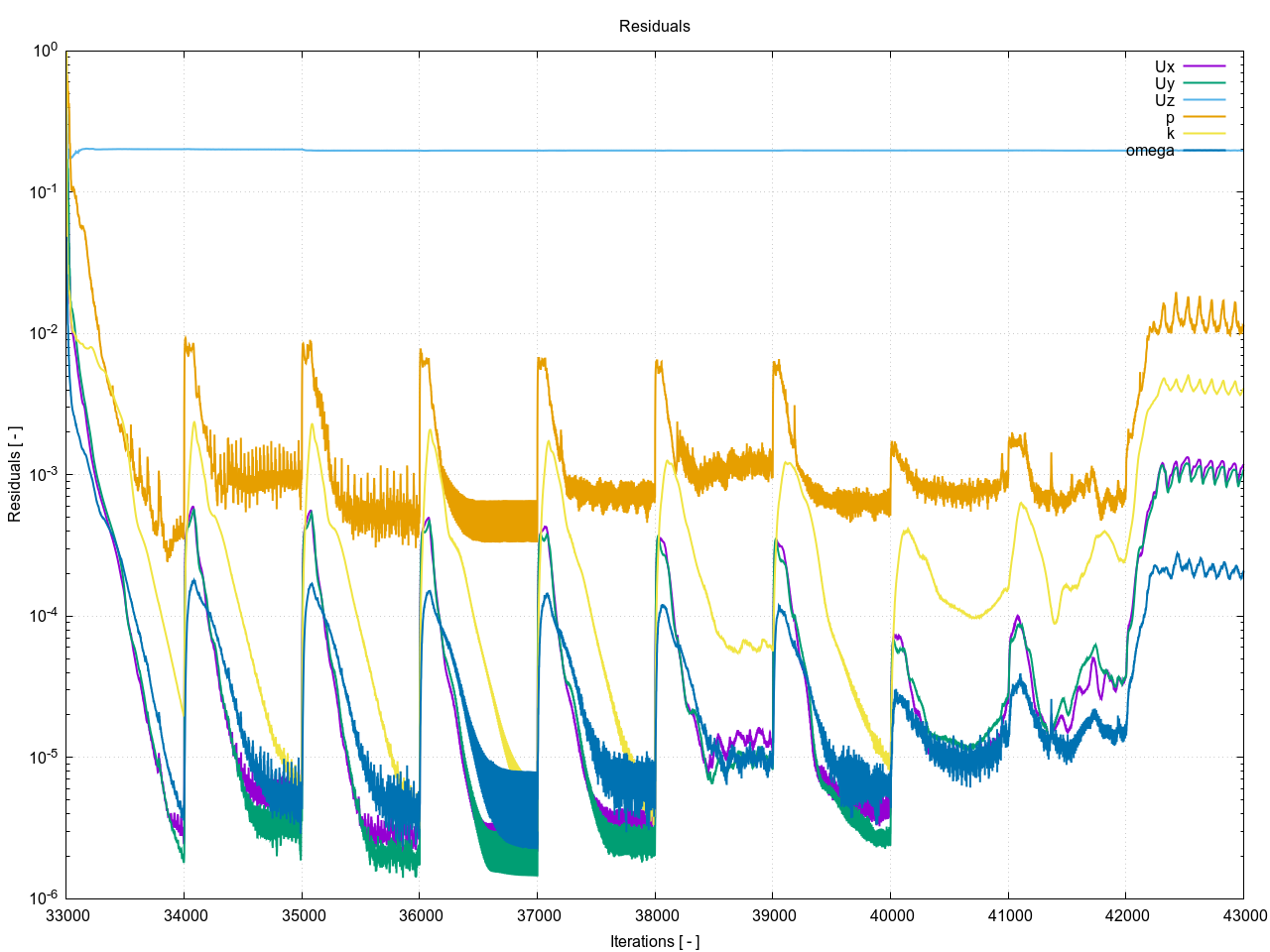Click the omega legend label

point(1149,151)
